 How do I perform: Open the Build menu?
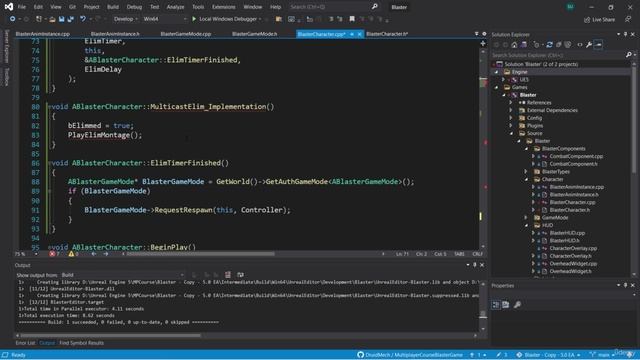coord(113,7)
